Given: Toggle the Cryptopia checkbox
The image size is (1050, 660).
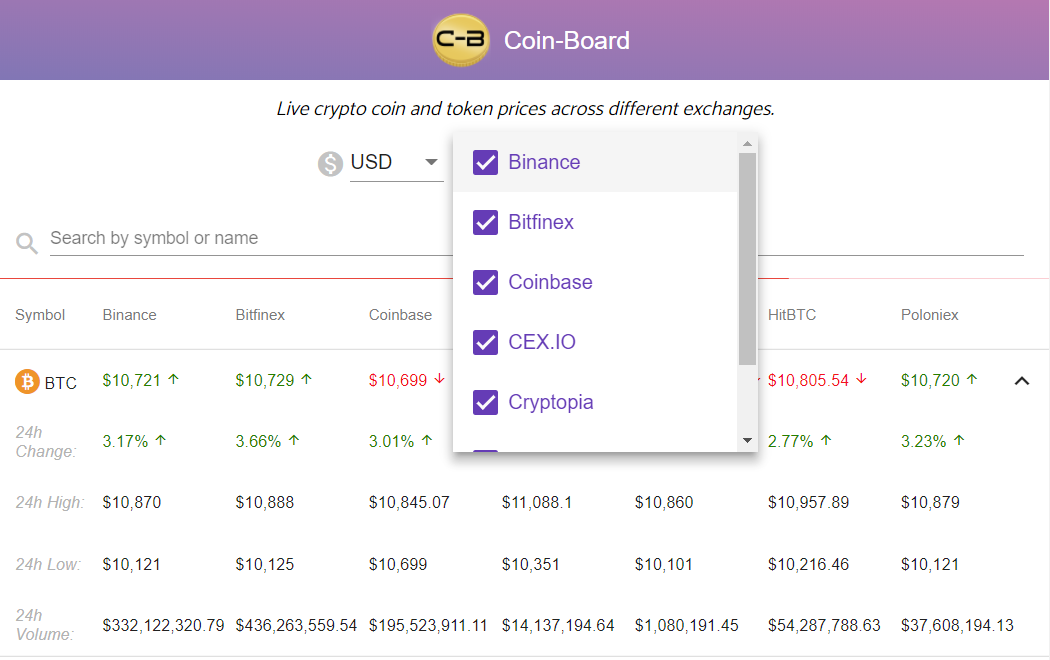Looking at the screenshot, I should [485, 402].
